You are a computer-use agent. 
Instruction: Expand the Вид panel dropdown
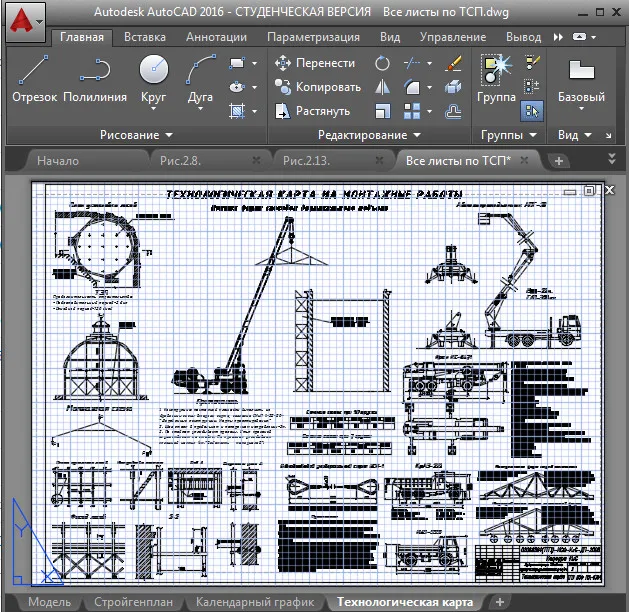tap(575, 135)
